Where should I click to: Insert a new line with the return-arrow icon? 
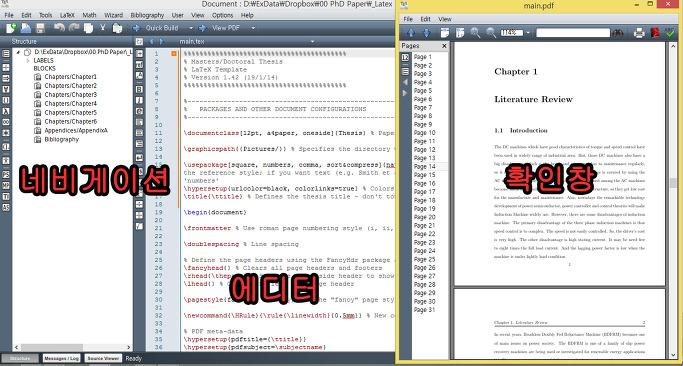(139, 158)
